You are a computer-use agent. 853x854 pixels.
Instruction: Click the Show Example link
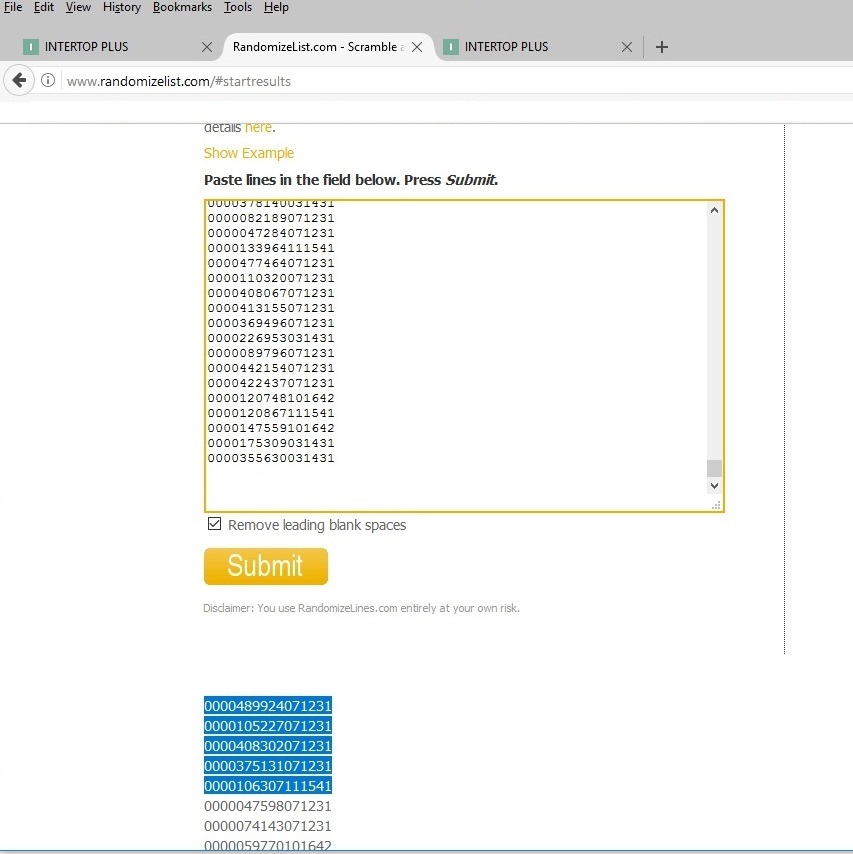coord(249,153)
